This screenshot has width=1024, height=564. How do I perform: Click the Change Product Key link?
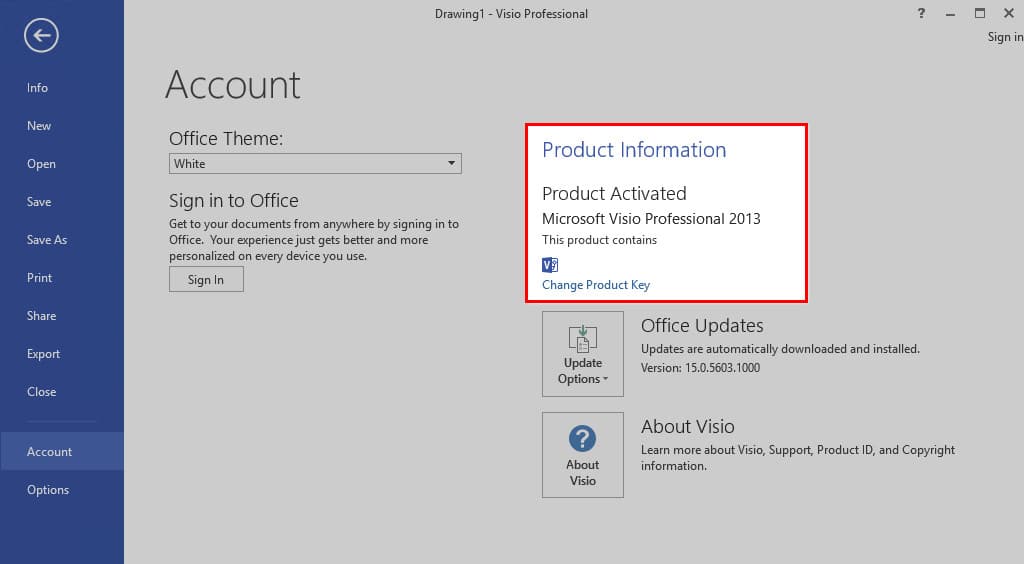[596, 285]
